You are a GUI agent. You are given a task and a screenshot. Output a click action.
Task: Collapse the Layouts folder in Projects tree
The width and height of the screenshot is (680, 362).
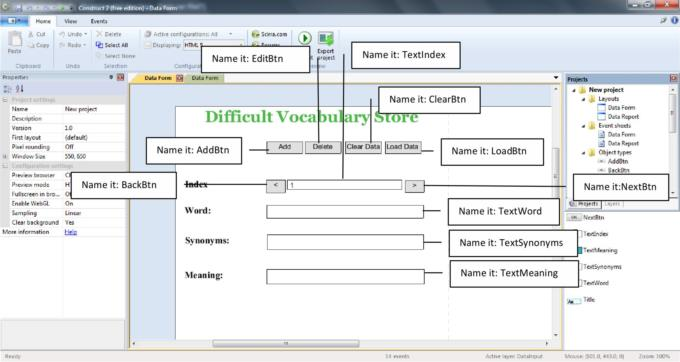coord(583,99)
